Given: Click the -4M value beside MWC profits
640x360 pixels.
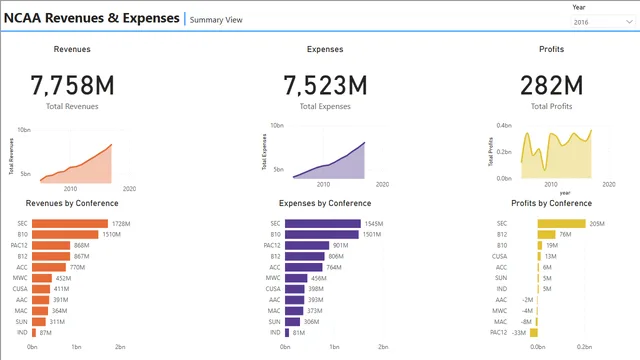Looking at the screenshot, I should 527,311.
